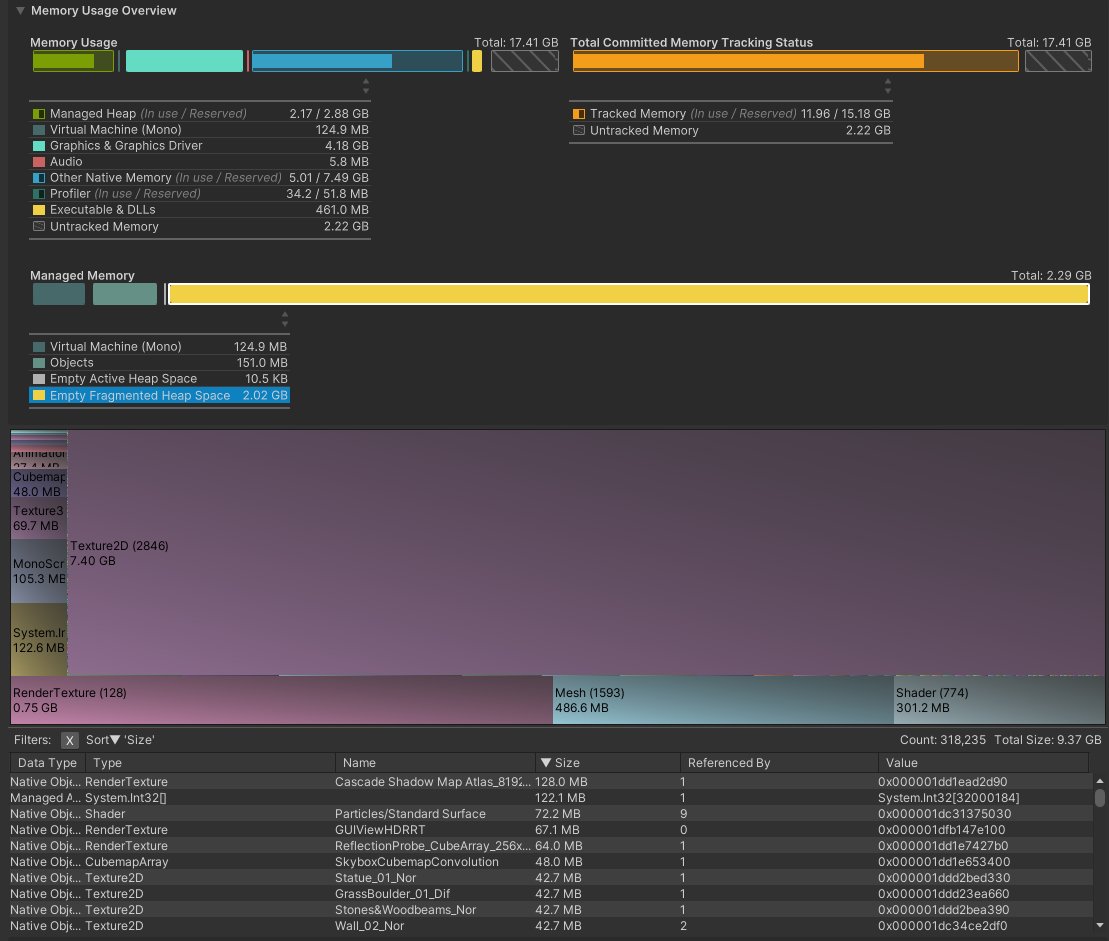The image size is (1109, 941).
Task: Click the Profiler legend icon
Action: click(37, 193)
